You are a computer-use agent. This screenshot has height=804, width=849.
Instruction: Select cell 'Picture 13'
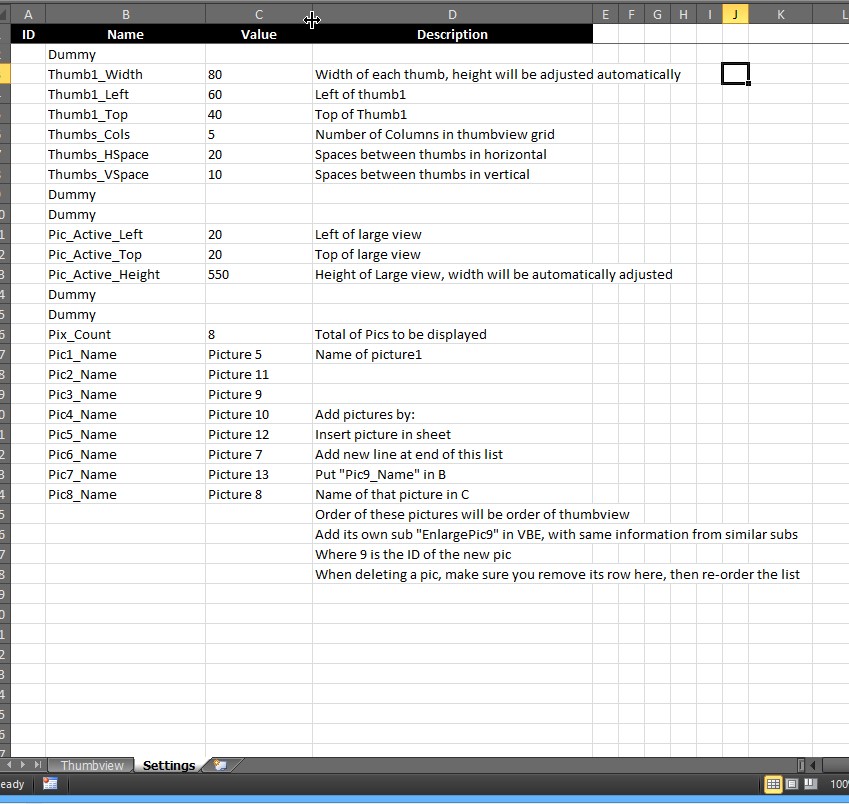coord(259,475)
